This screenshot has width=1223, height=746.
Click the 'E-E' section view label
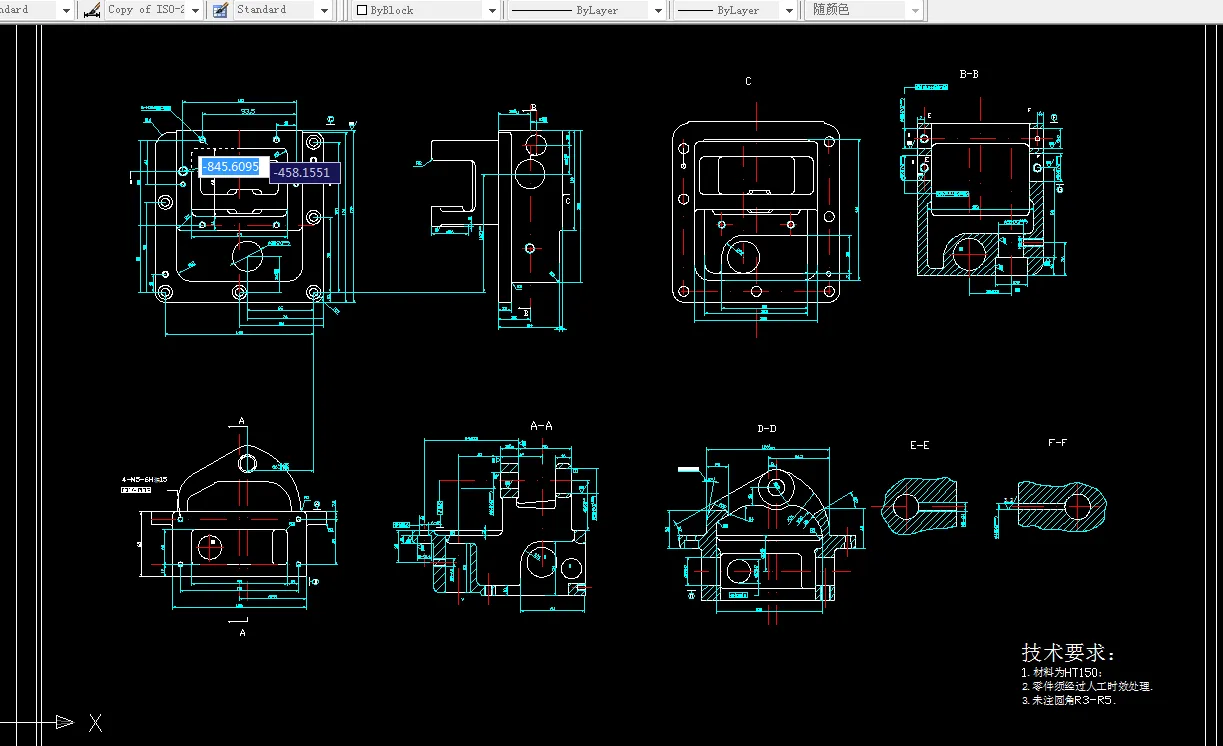click(919, 445)
